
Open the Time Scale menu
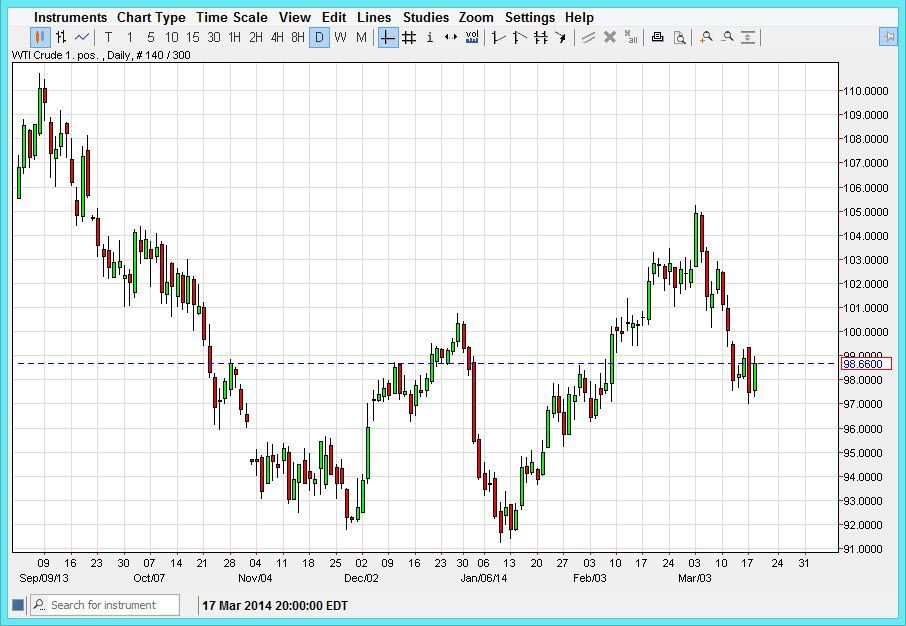coord(232,17)
